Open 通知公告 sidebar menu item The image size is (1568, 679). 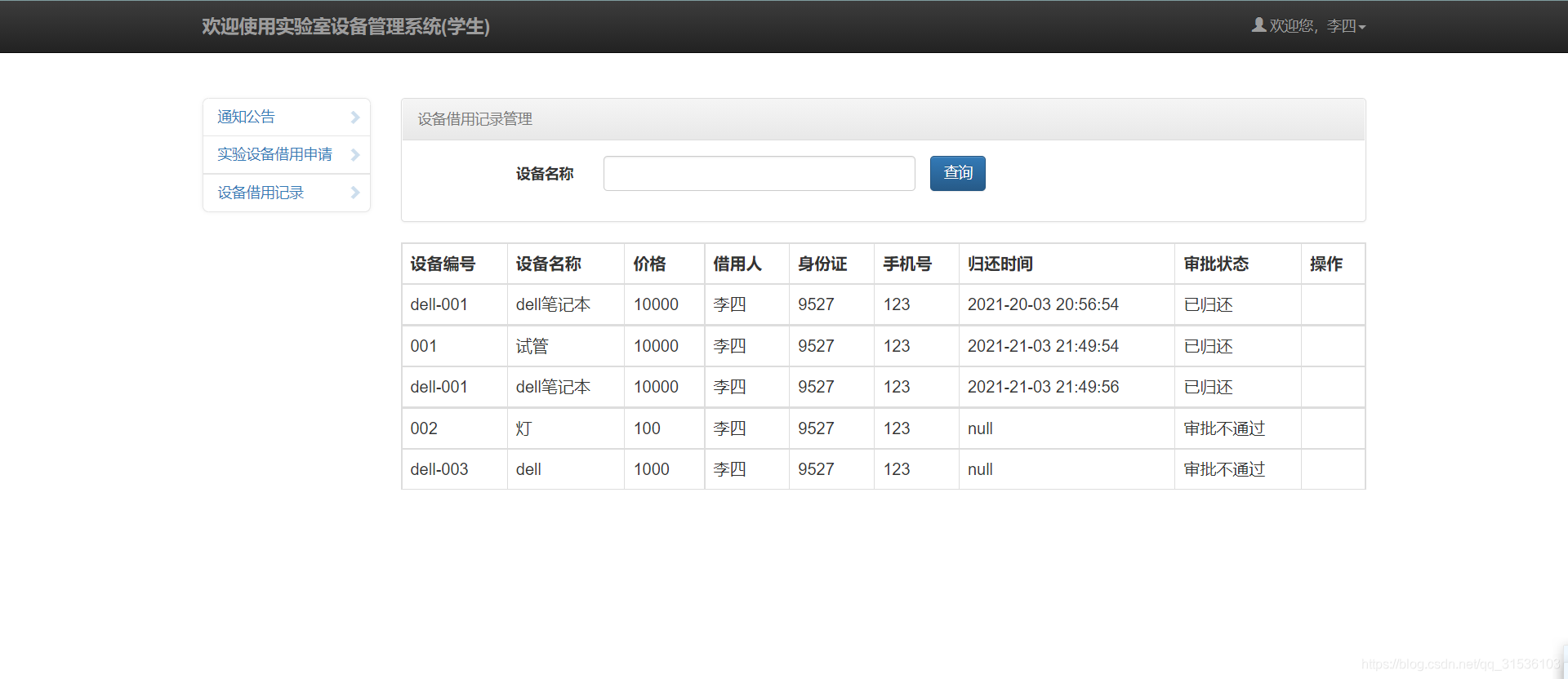click(x=287, y=118)
